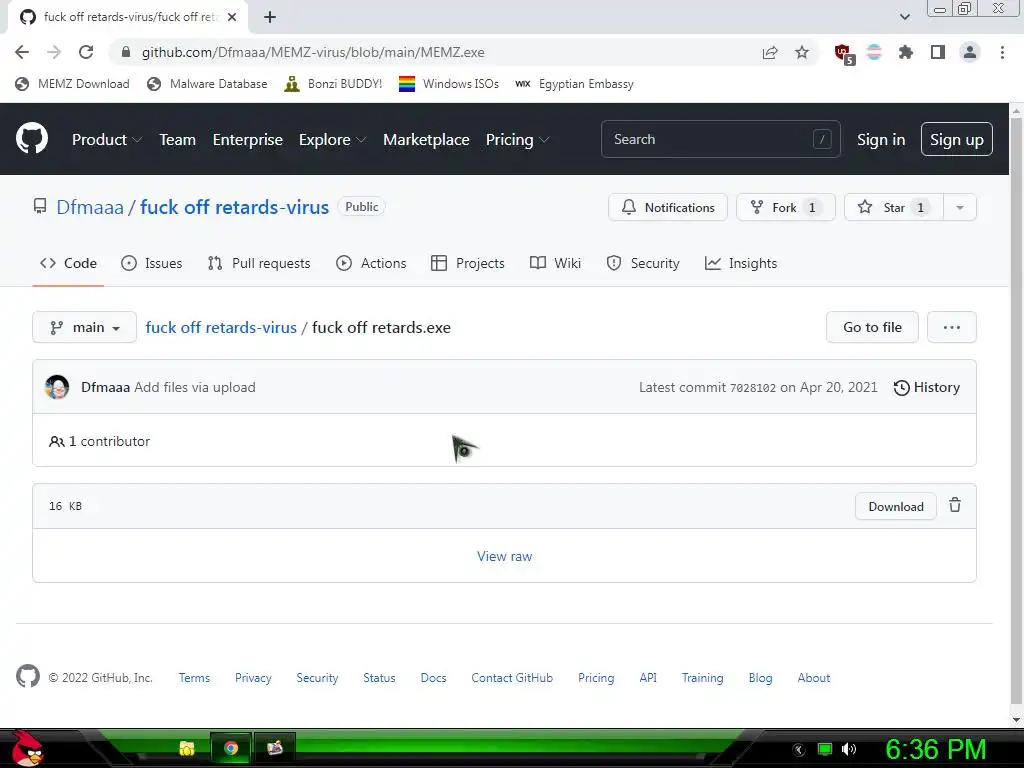1024x768 pixels.
Task: Toggle the browser side panel icon
Action: (938, 52)
